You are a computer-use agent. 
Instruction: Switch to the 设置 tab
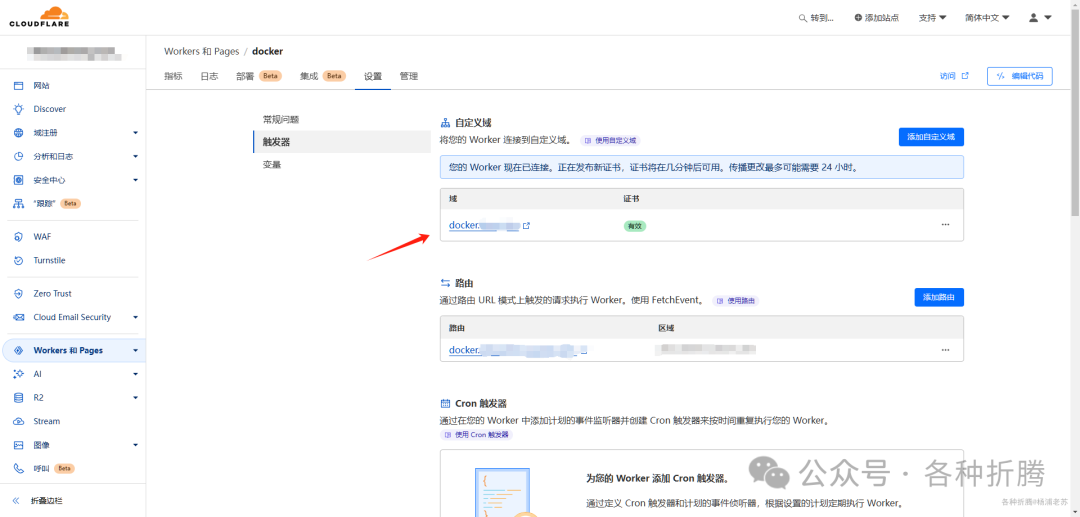[373, 76]
